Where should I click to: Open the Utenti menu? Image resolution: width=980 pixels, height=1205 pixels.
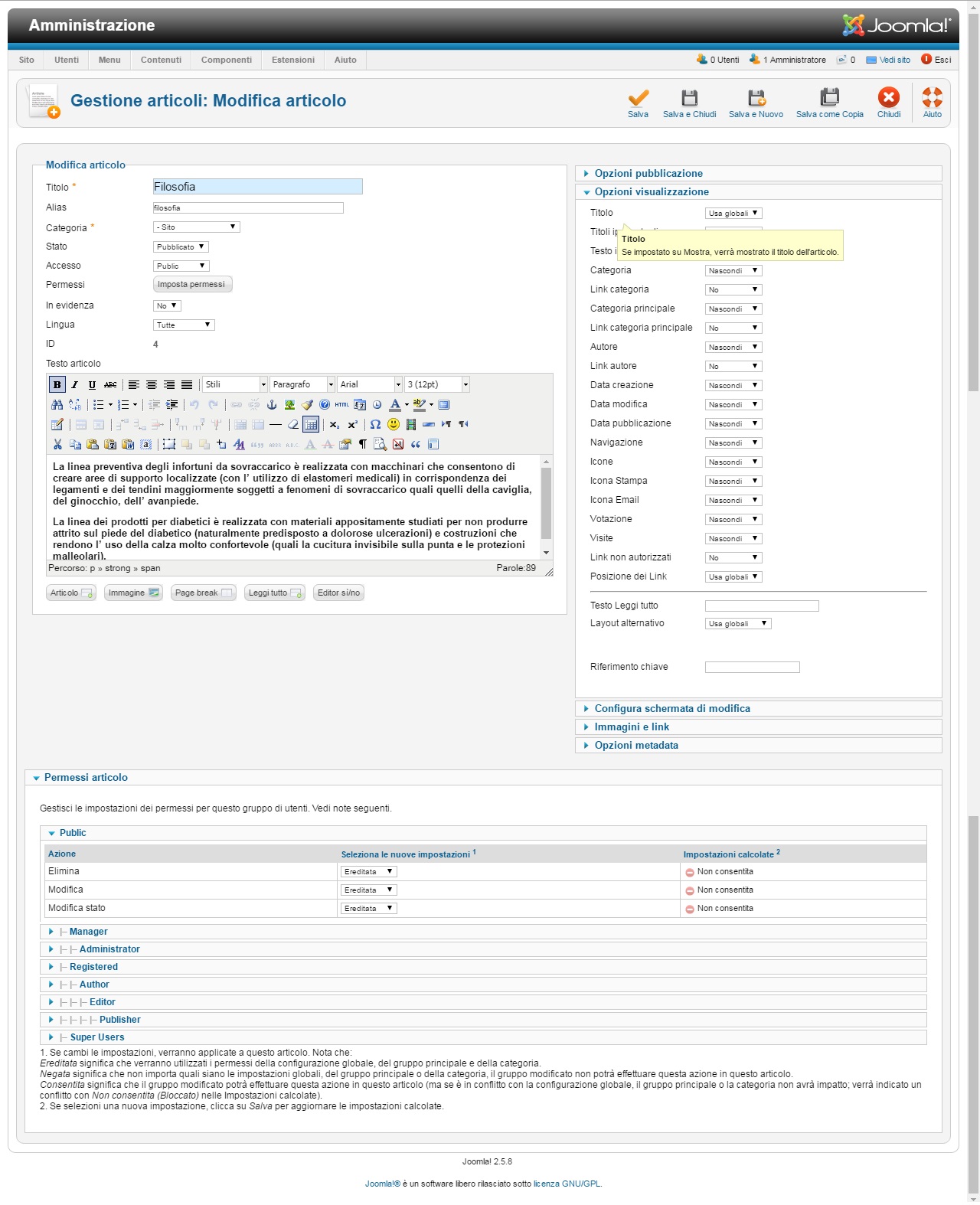(67, 60)
